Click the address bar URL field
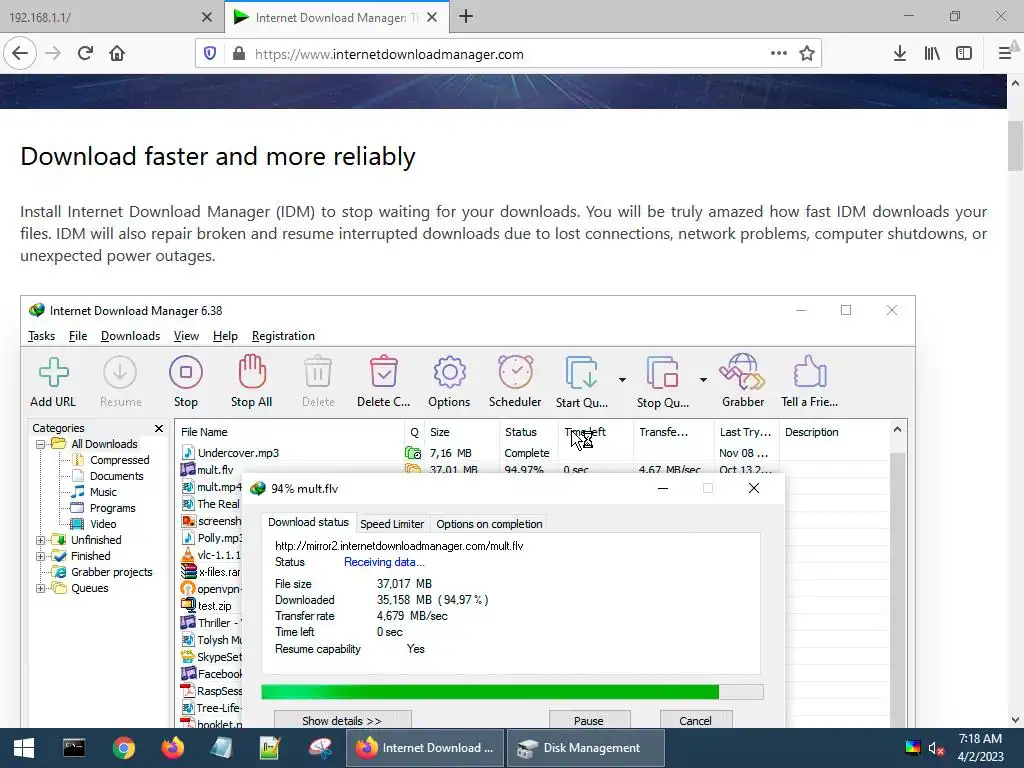 click(x=509, y=54)
